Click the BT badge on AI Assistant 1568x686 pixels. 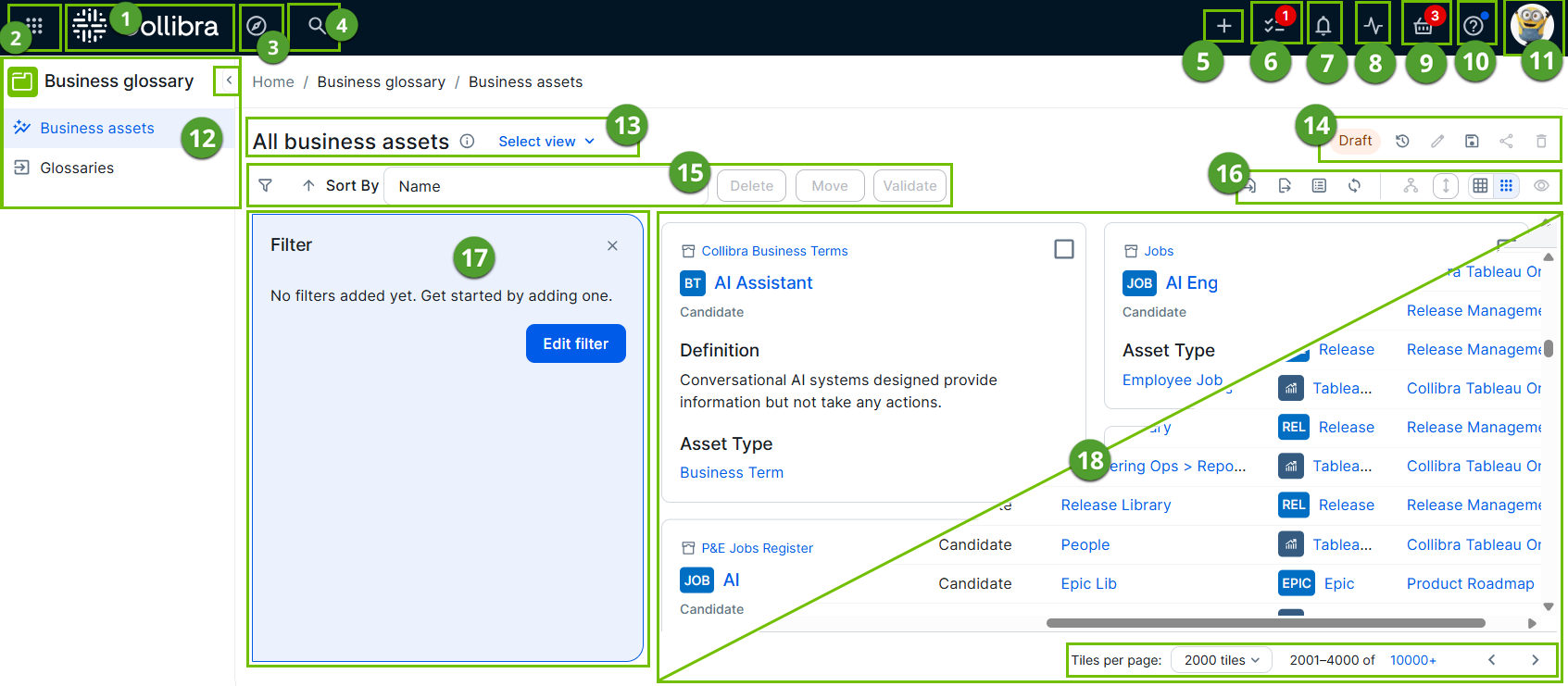click(x=693, y=283)
